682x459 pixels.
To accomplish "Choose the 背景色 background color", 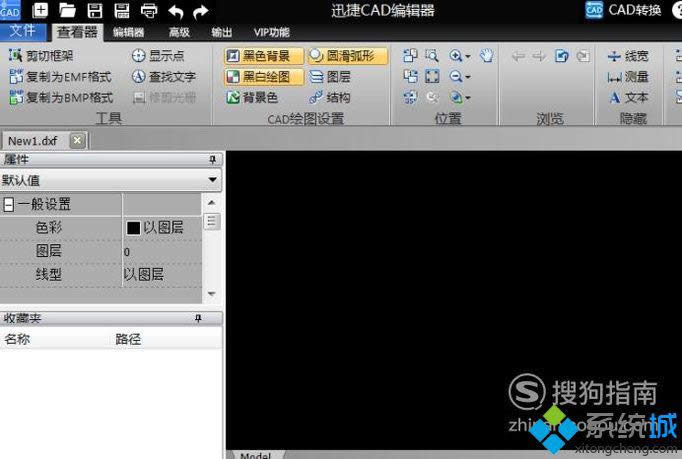I will (252, 97).
